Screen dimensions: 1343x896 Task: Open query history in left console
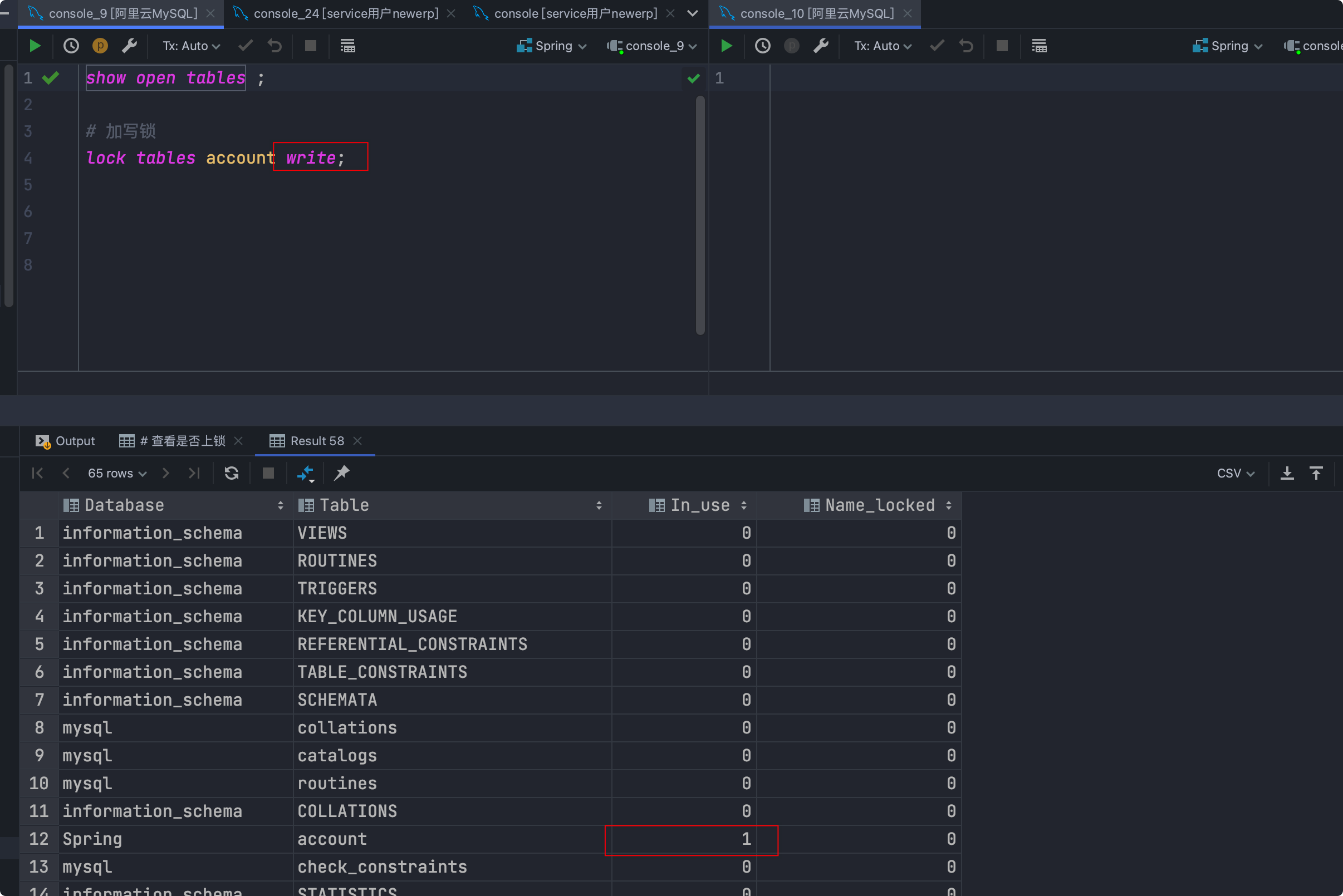[x=71, y=46]
